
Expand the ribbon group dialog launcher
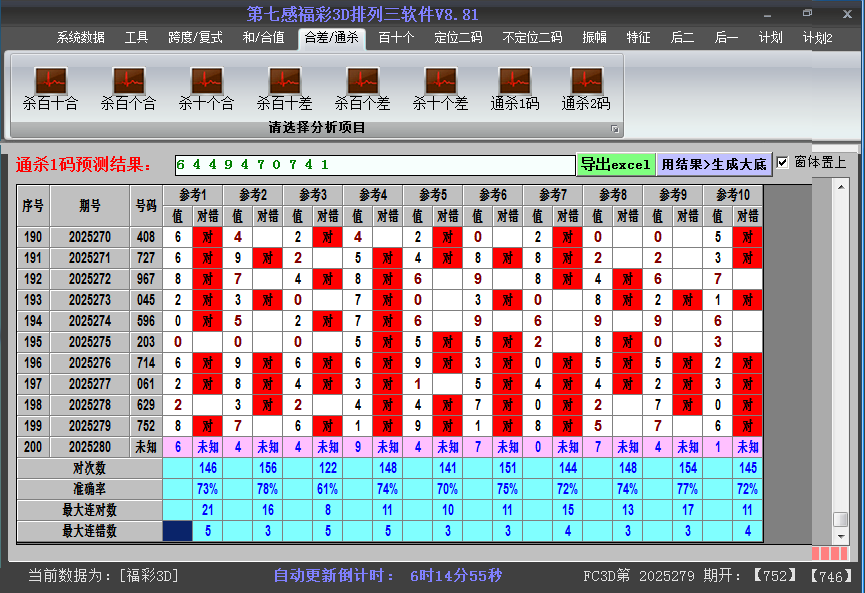click(615, 129)
